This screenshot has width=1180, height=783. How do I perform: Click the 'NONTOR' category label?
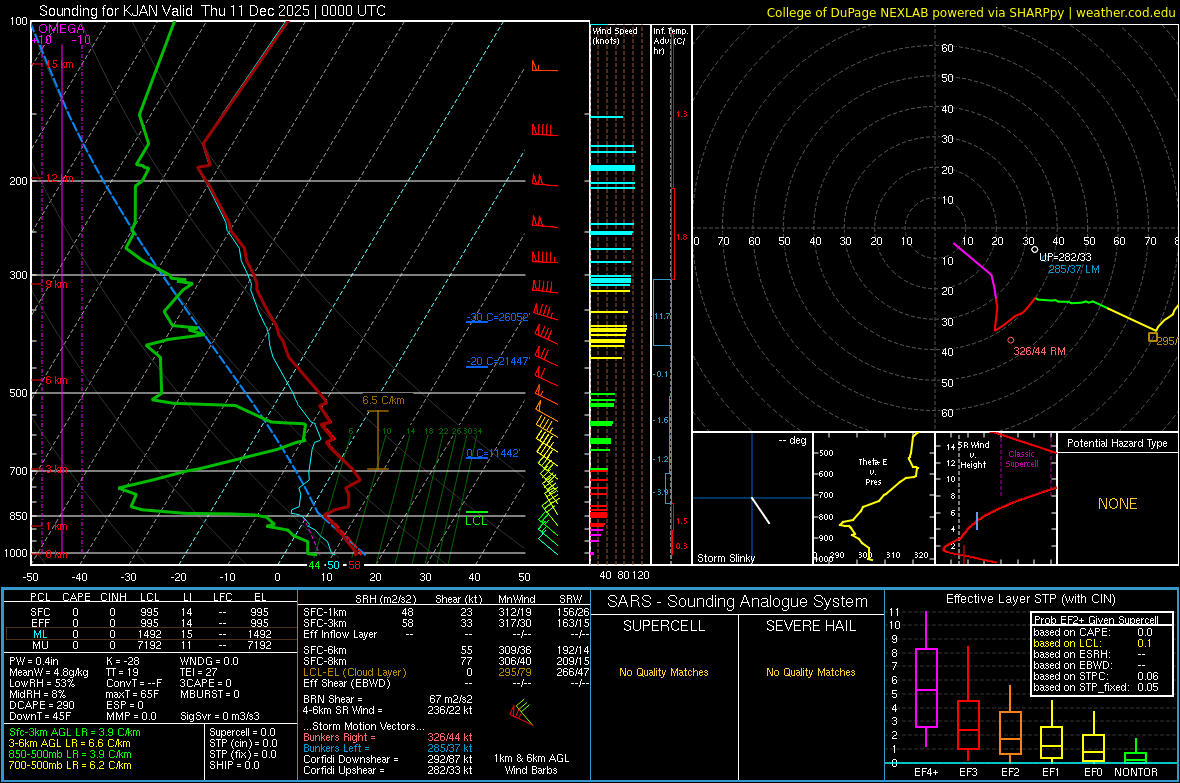1136,772
